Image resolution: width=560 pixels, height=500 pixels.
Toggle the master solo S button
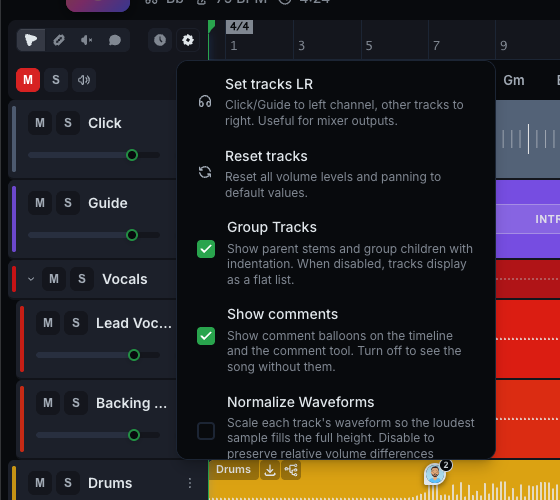56,80
